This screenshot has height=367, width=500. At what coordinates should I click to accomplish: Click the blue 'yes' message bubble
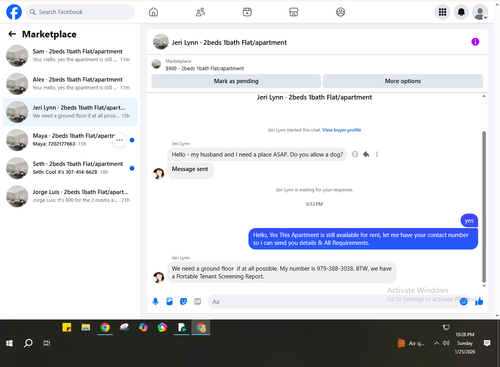[469, 221]
